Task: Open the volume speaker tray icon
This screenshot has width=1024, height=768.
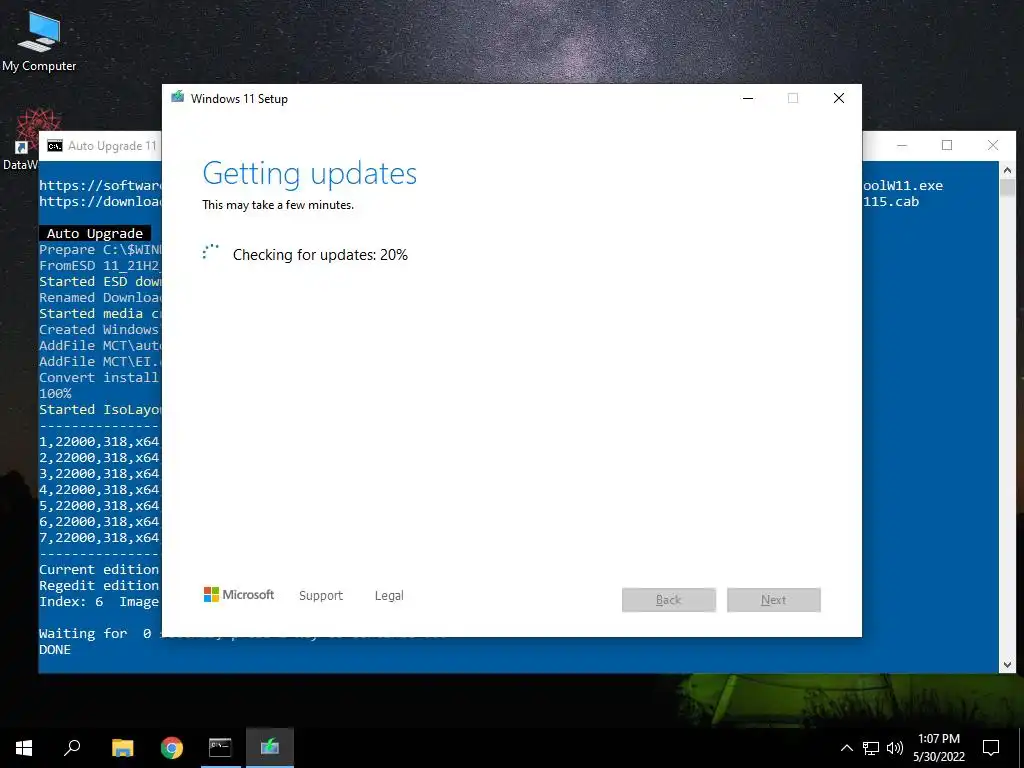Action: point(895,748)
